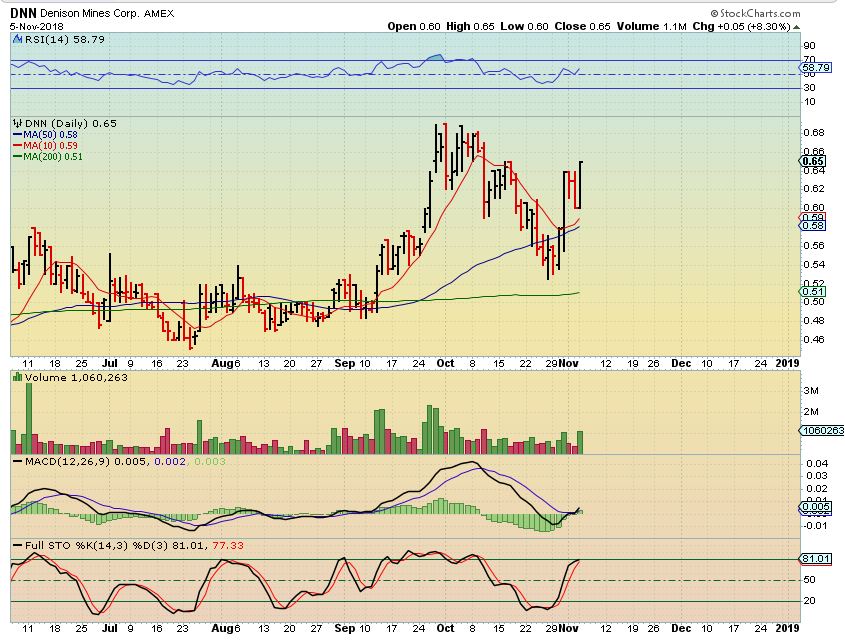Click the 'Dec' label on price axis
The width and height of the screenshot is (845, 640).
(681, 363)
